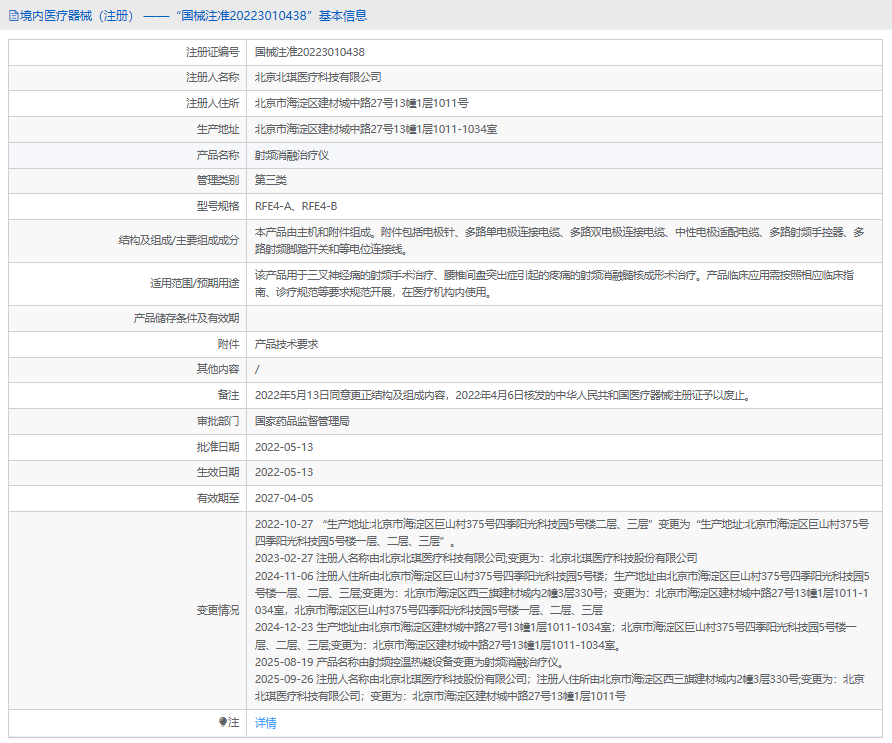Click the 结构及组成 description text
The width and height of the screenshot is (892, 743).
[560, 241]
